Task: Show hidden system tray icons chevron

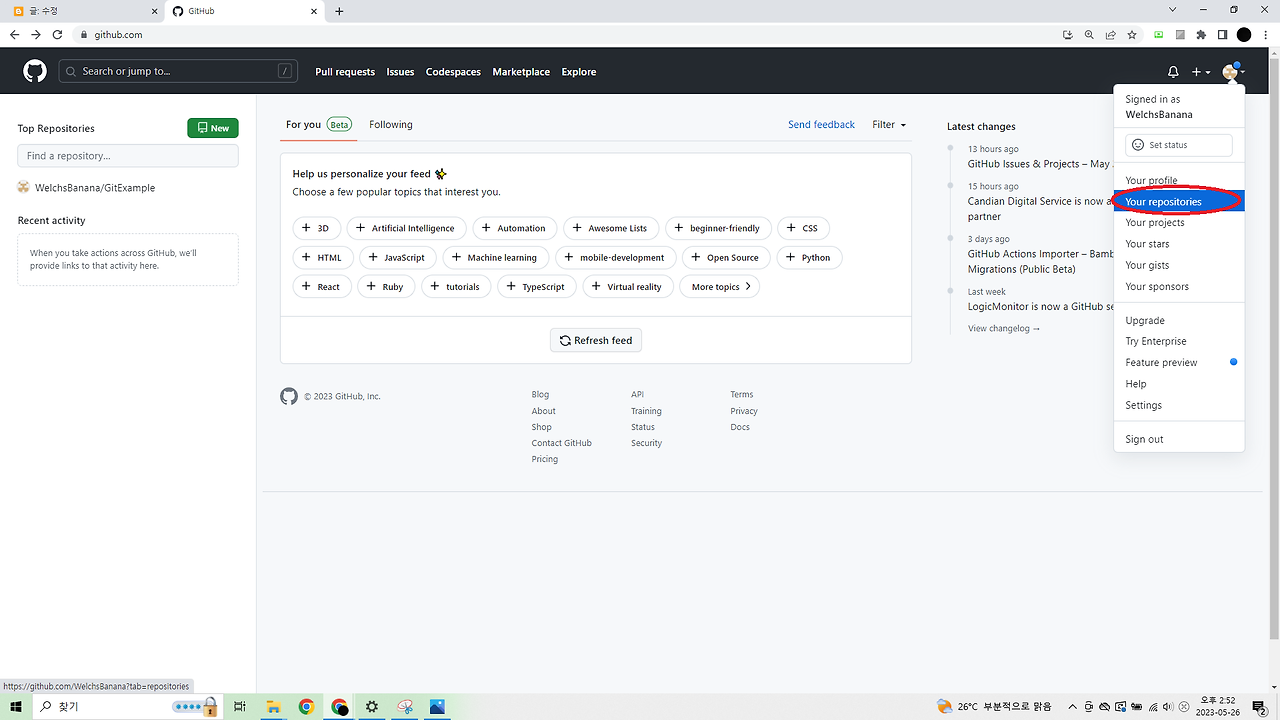Action: [1073, 707]
